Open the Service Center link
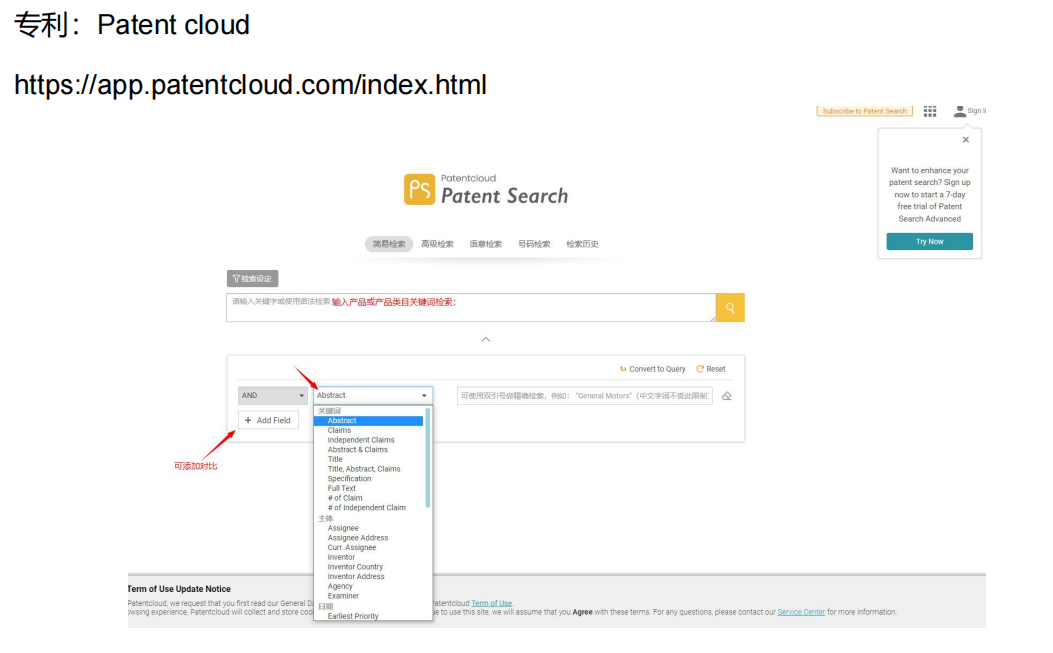 coord(801,612)
